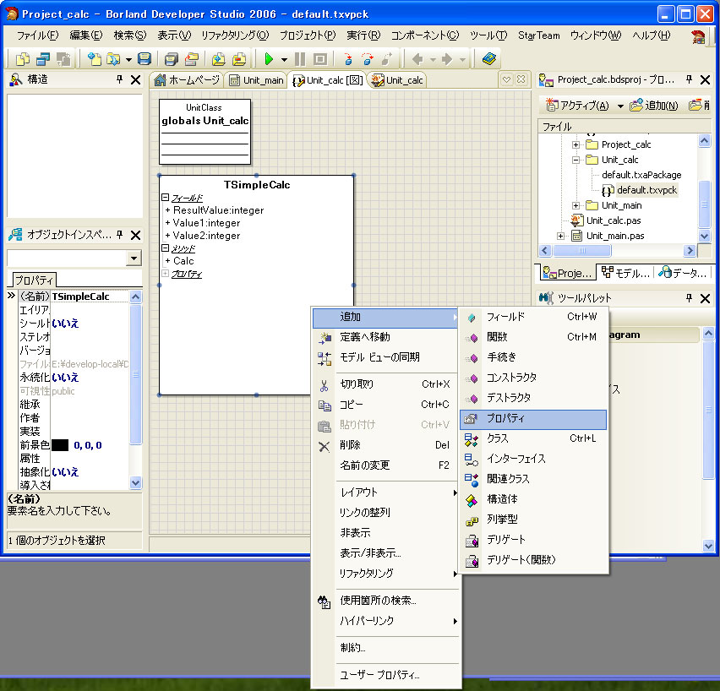The image size is (720, 691).
Task: Click the Save All toolbar icon
Action: coord(171,59)
